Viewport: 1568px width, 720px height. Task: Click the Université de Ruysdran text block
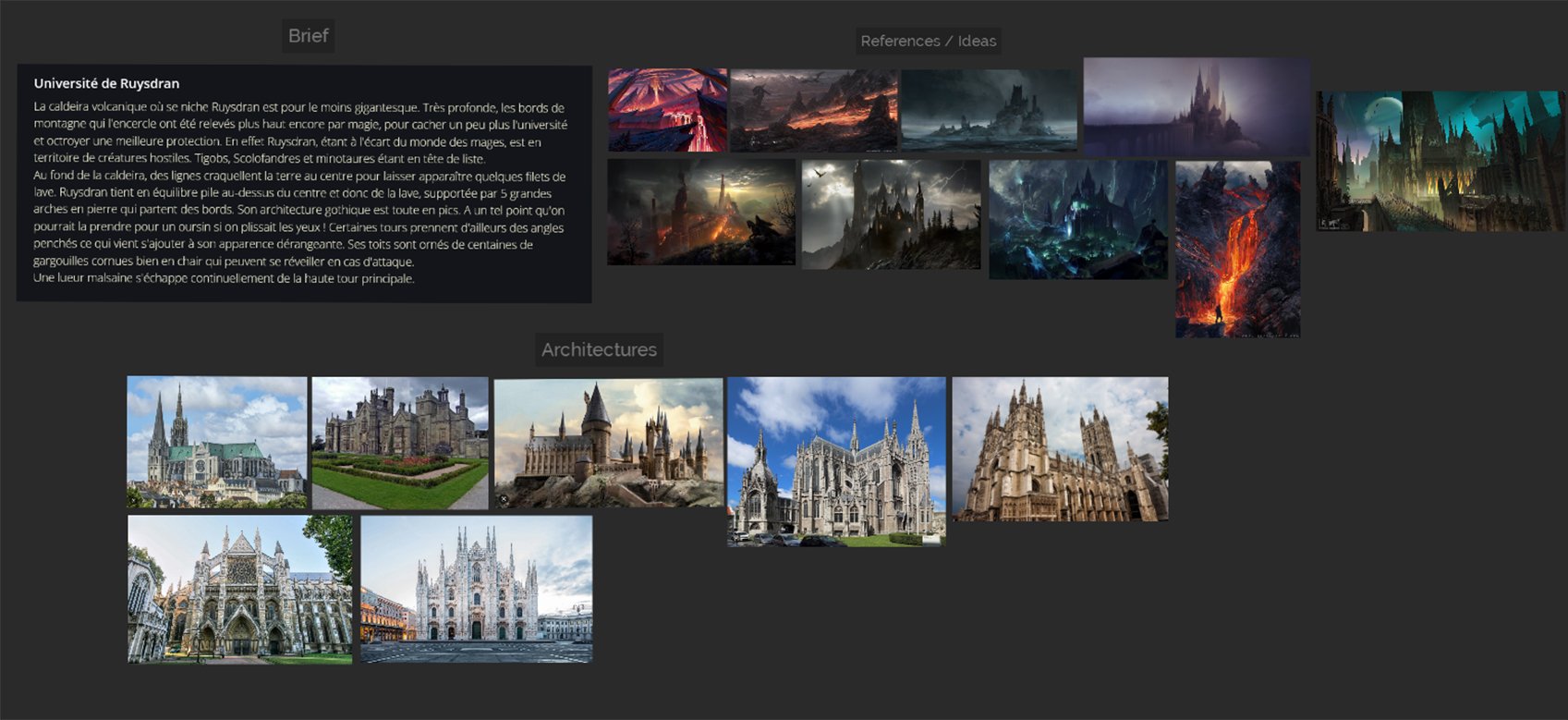point(304,183)
